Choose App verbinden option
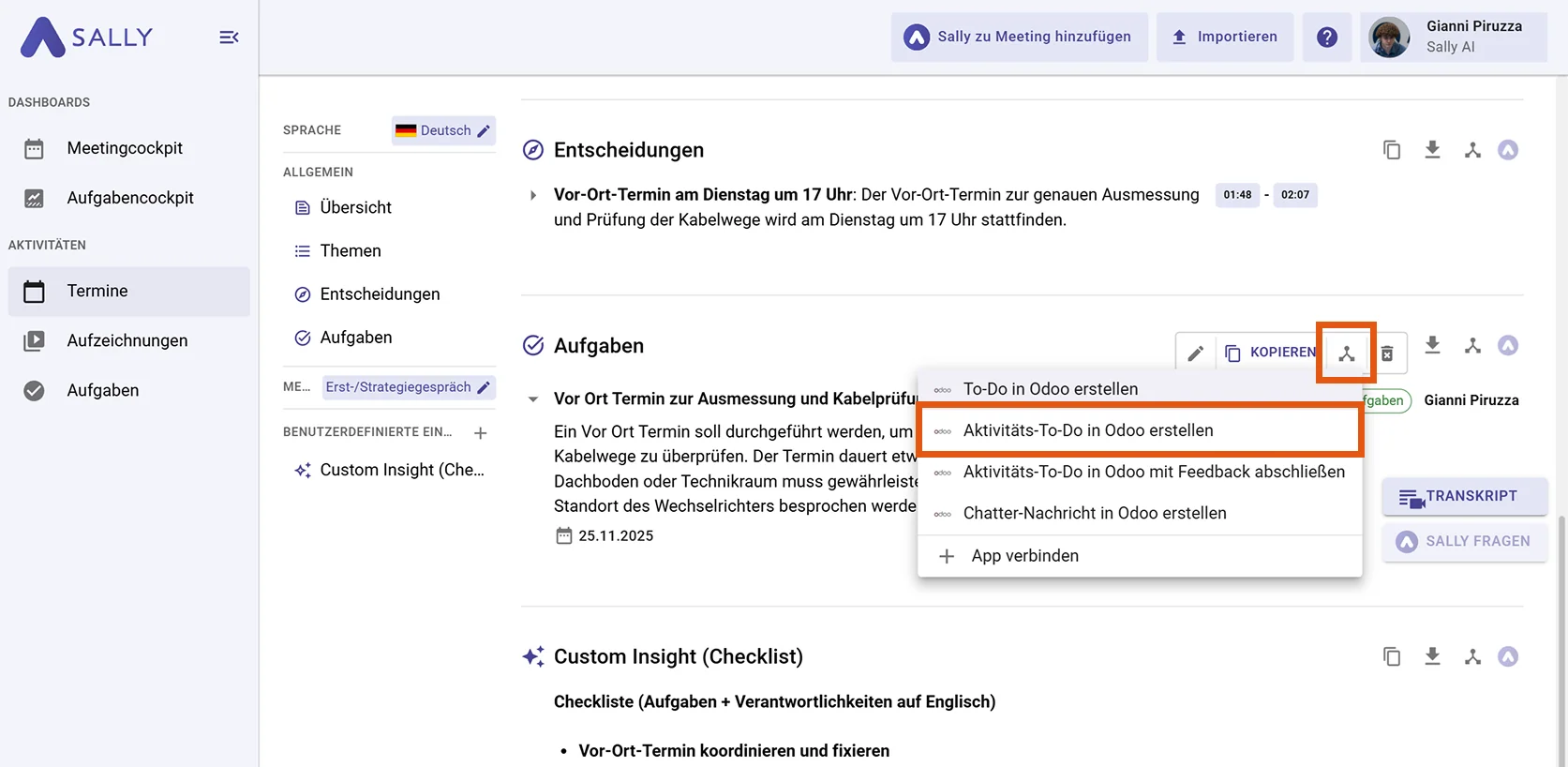This screenshot has width=1568, height=767. tap(1140, 556)
